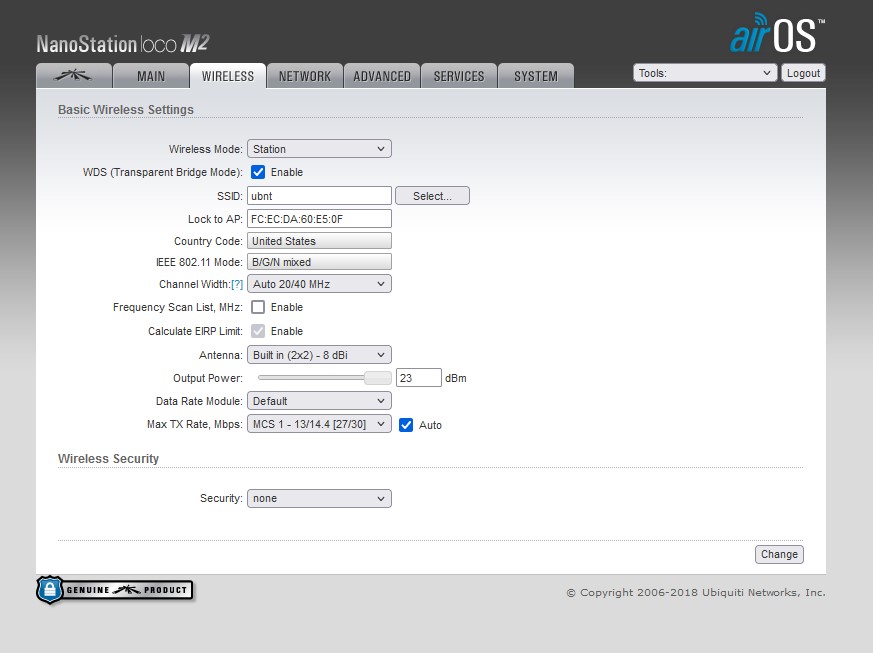Click the Ubiquiti copyright text
Screen dimensions: 873x653
tap(696, 592)
